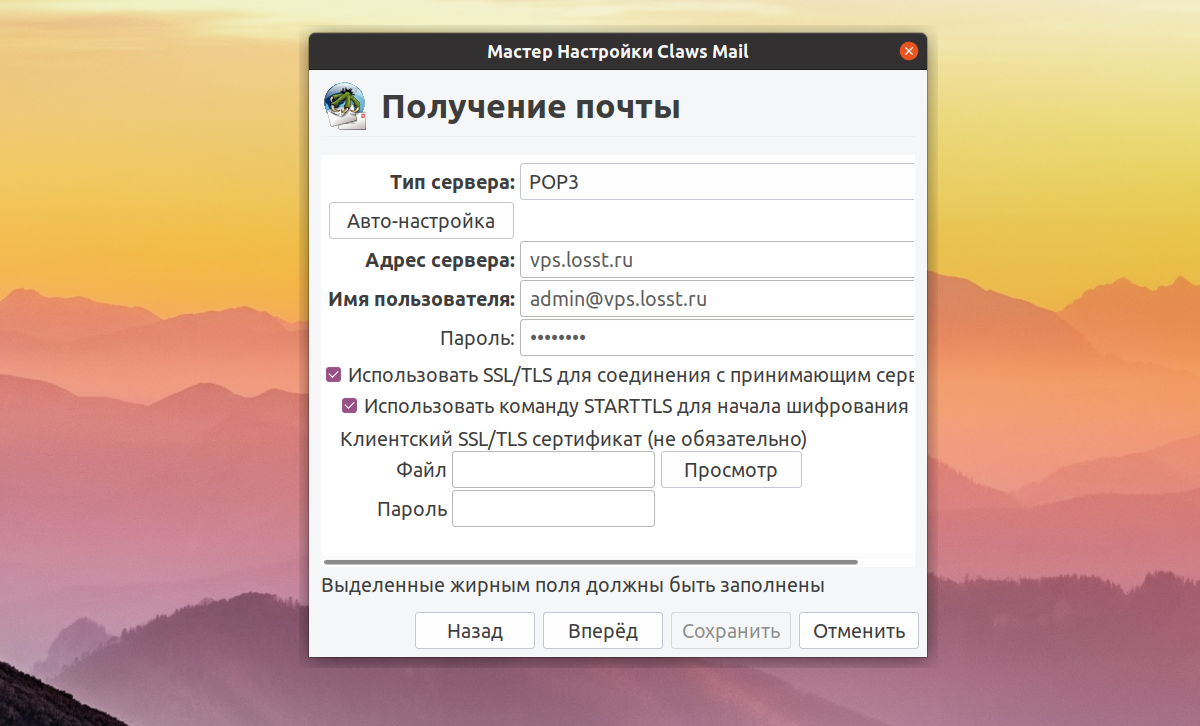The height and width of the screenshot is (726, 1200).
Task: Click the server Пароль masked input field
Action: coord(718,337)
